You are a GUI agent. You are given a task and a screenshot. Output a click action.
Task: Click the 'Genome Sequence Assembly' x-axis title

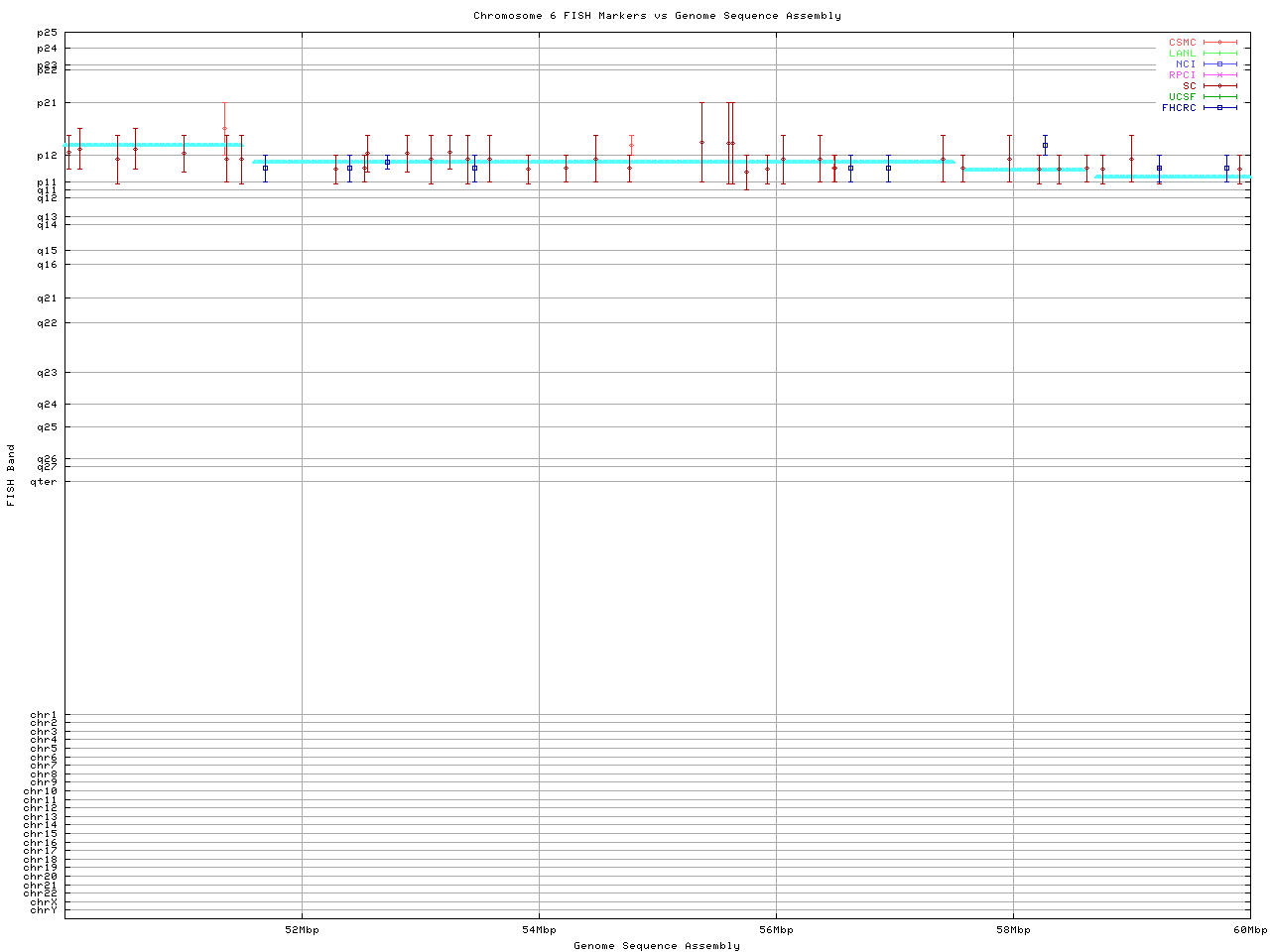click(657, 946)
